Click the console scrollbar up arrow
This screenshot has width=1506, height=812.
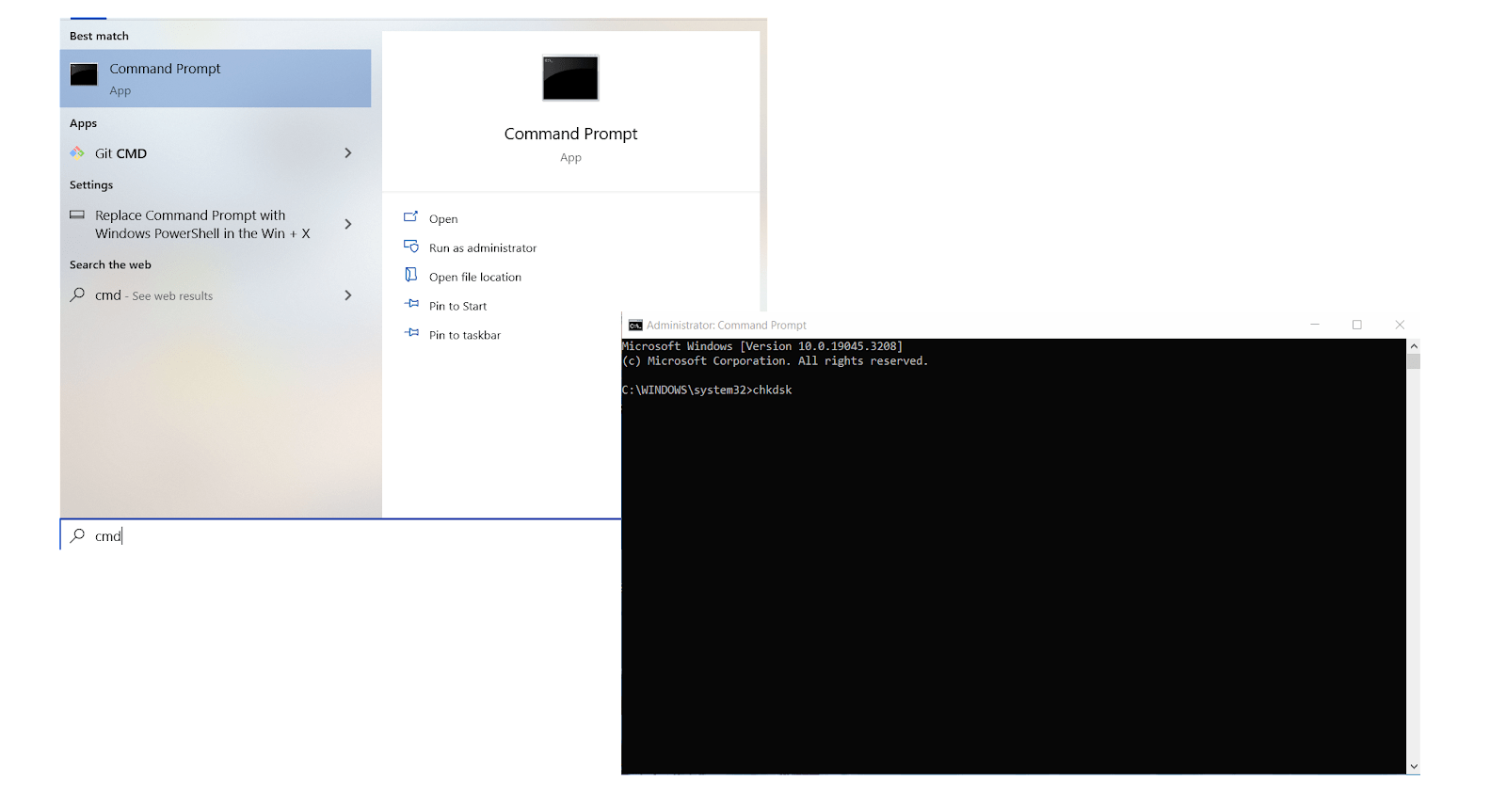pos(1414,346)
